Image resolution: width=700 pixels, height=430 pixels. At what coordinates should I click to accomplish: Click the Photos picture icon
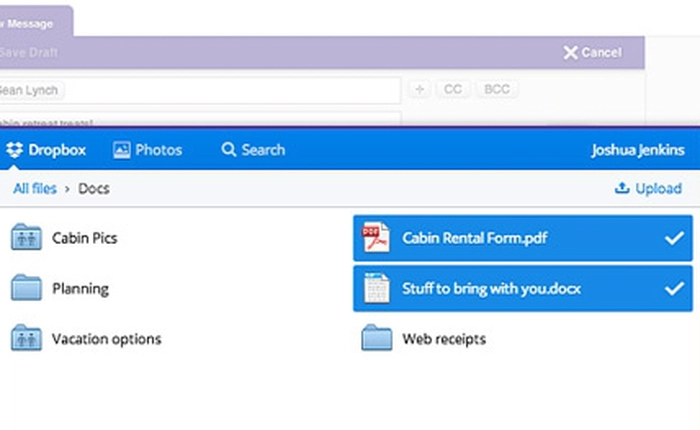pos(121,150)
